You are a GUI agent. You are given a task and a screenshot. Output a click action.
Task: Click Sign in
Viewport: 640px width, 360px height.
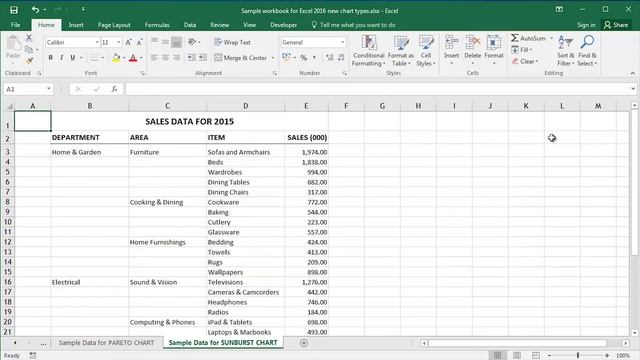tap(586, 25)
